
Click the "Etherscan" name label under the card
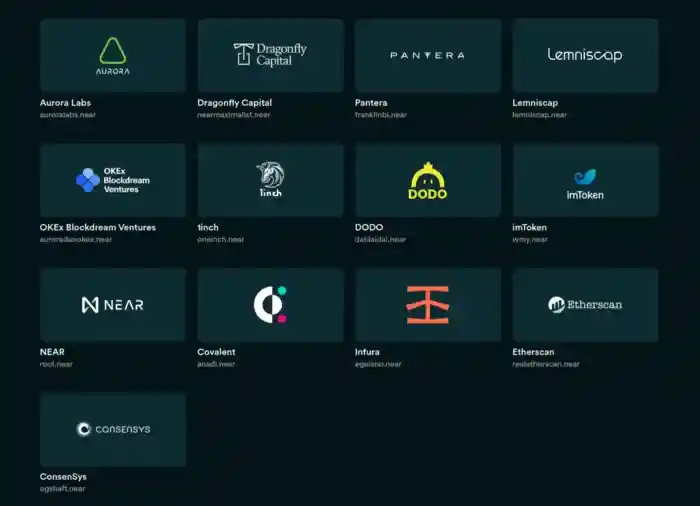(x=533, y=352)
